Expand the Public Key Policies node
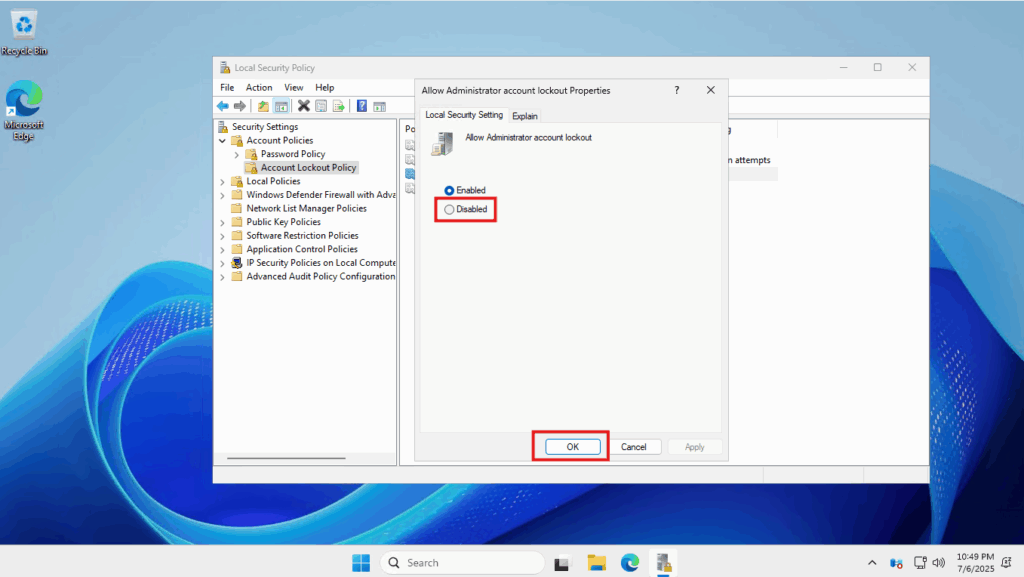Screen dimensions: 1024x577 pos(222,222)
